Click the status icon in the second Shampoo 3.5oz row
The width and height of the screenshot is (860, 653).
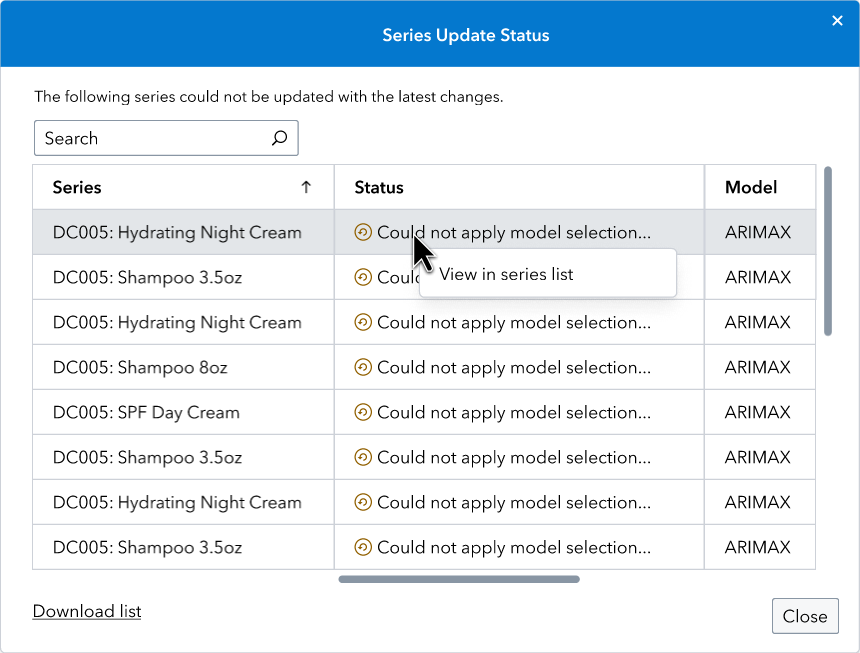[362, 457]
